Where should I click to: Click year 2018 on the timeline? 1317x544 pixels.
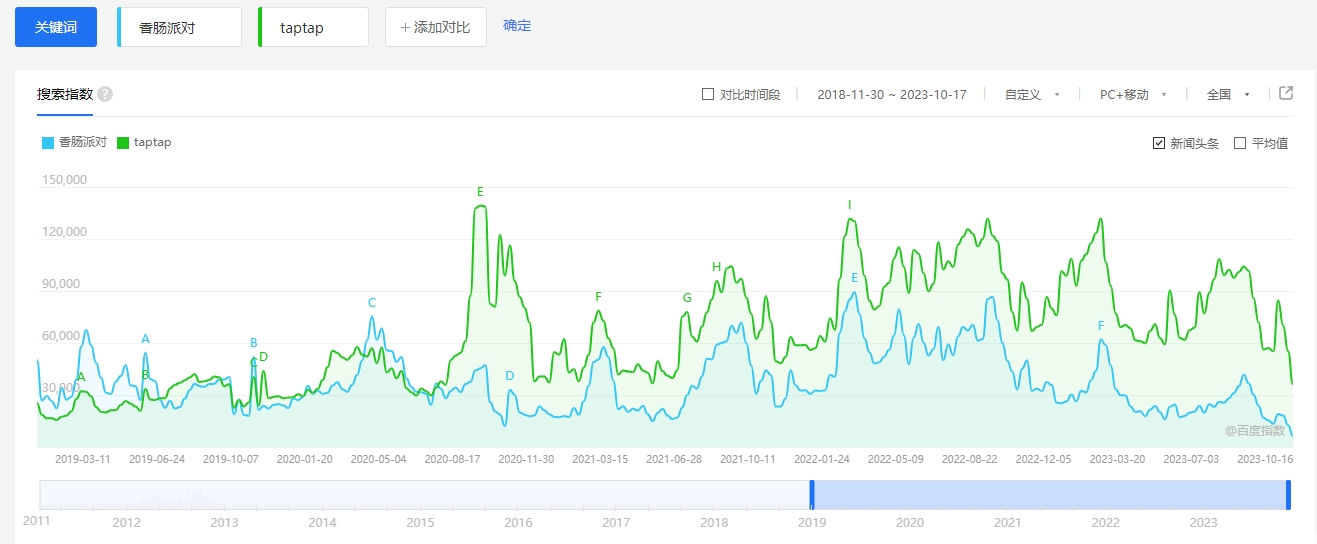click(714, 522)
